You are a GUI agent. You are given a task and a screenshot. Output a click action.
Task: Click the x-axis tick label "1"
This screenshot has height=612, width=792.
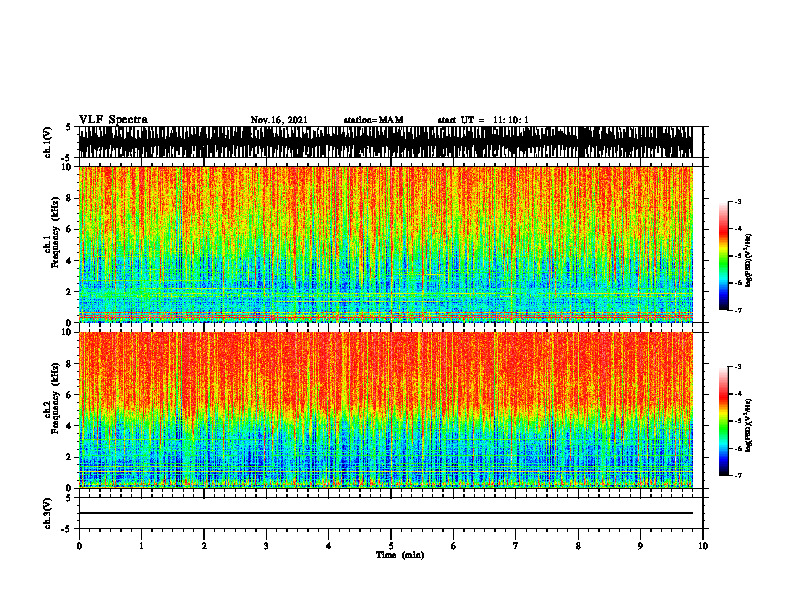(x=141, y=546)
